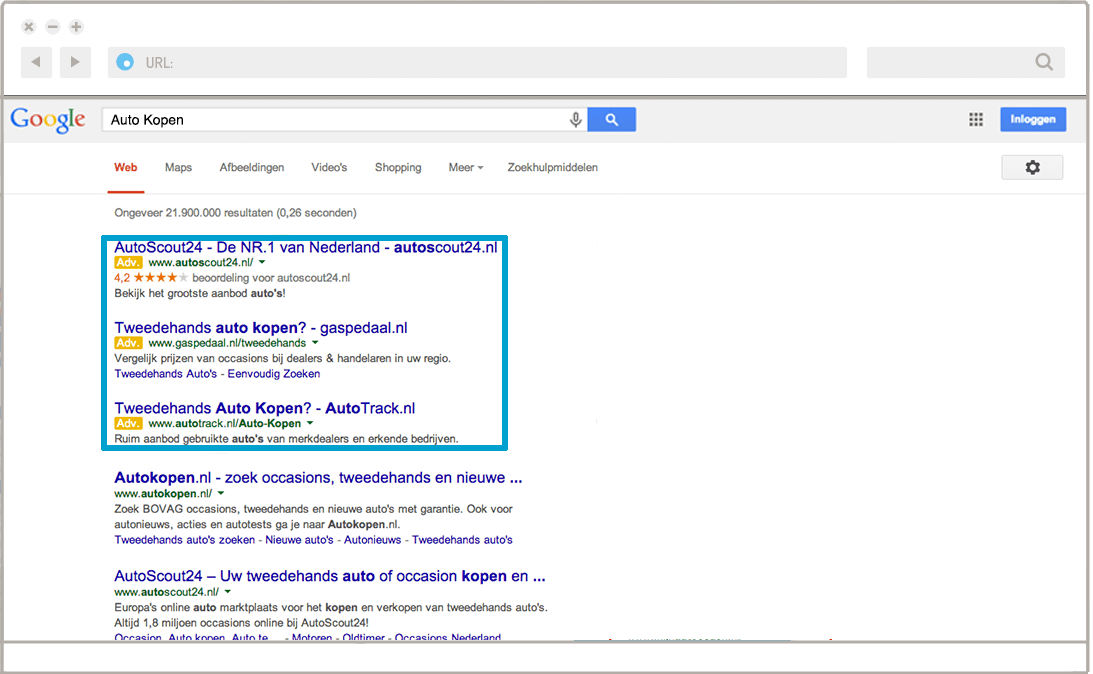Viewport: 1093px width, 674px height.
Task: Click the Adv. badge of autoscout24.nl ad
Action: (x=128, y=263)
